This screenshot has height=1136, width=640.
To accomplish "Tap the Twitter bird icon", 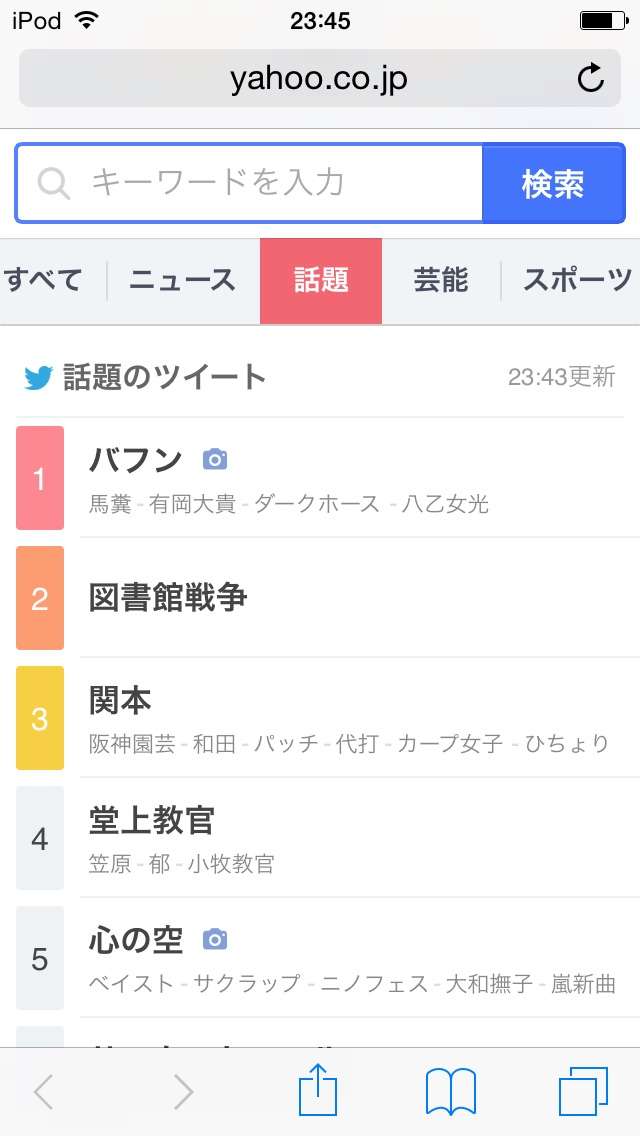I will pyautogui.click(x=36, y=375).
